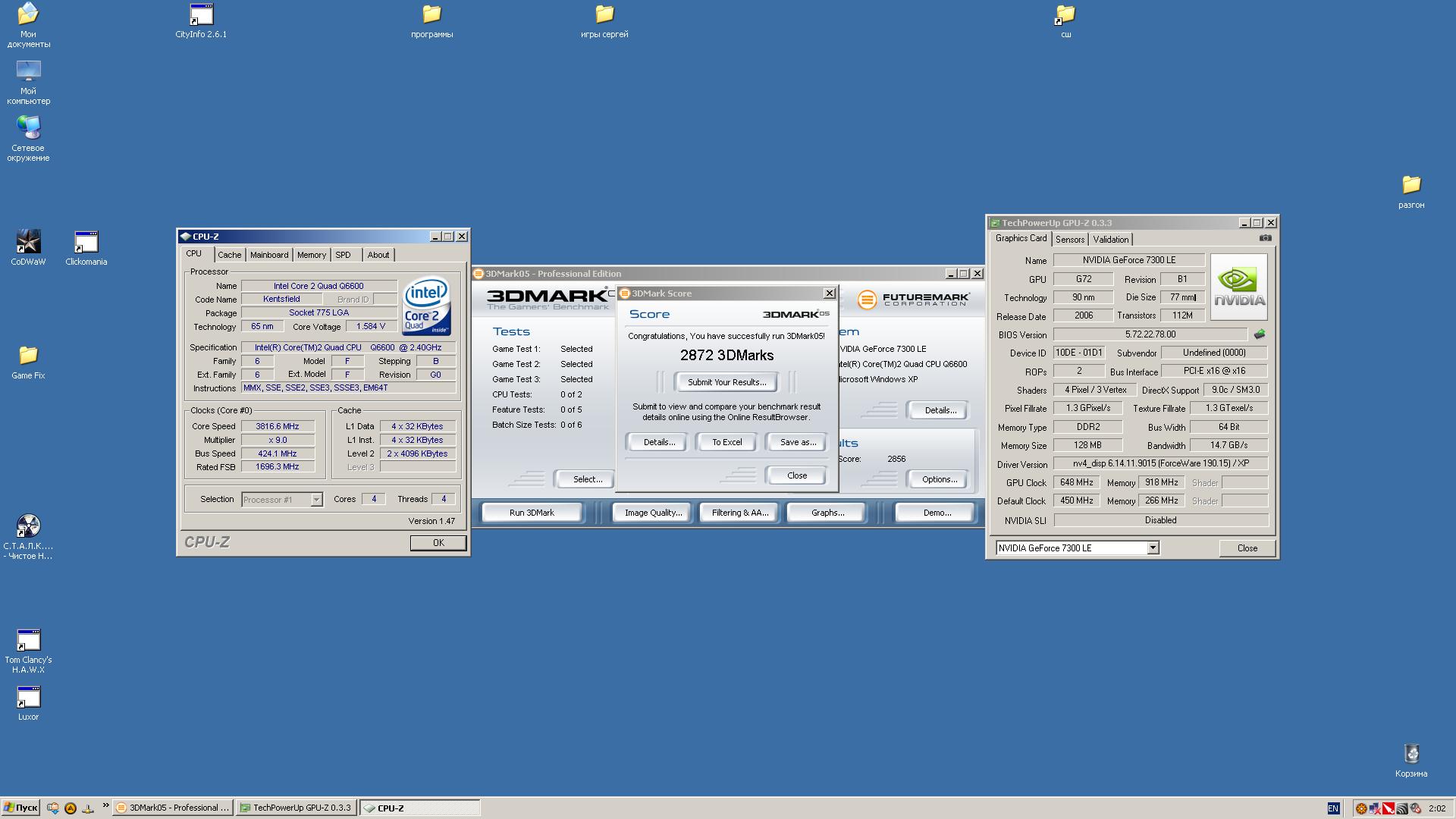Click the NVIDIA SLI Disabled field
The width and height of the screenshot is (1456, 819).
[1160, 520]
